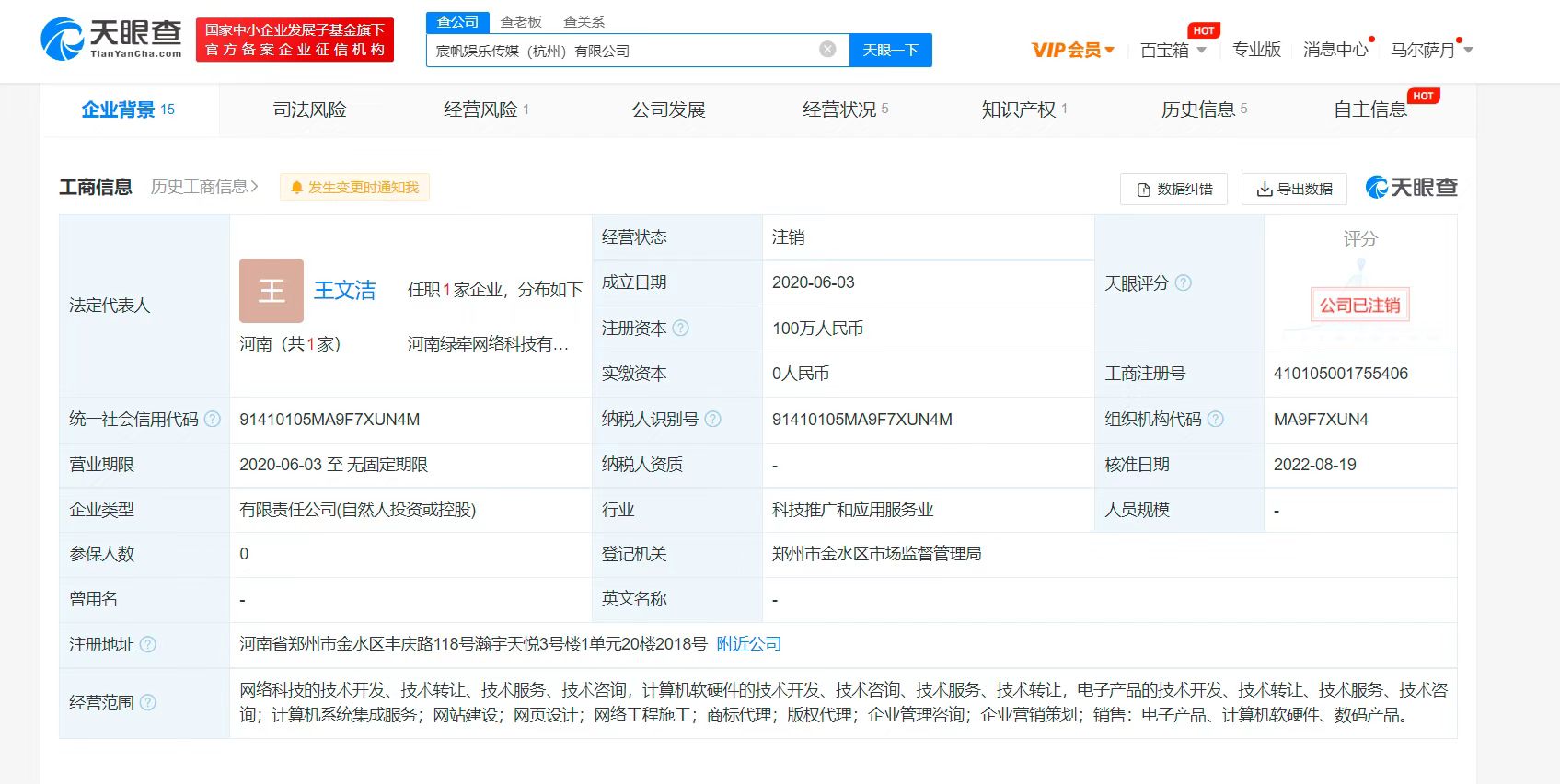This screenshot has height=784, width=1560.
Task: Open the 经营状况 tab
Action: pos(845,110)
